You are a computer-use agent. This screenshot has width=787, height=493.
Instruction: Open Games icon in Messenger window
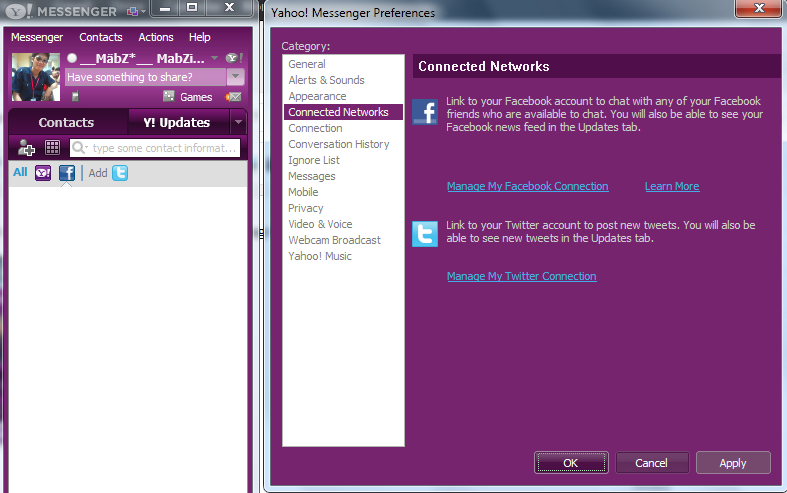coord(169,96)
